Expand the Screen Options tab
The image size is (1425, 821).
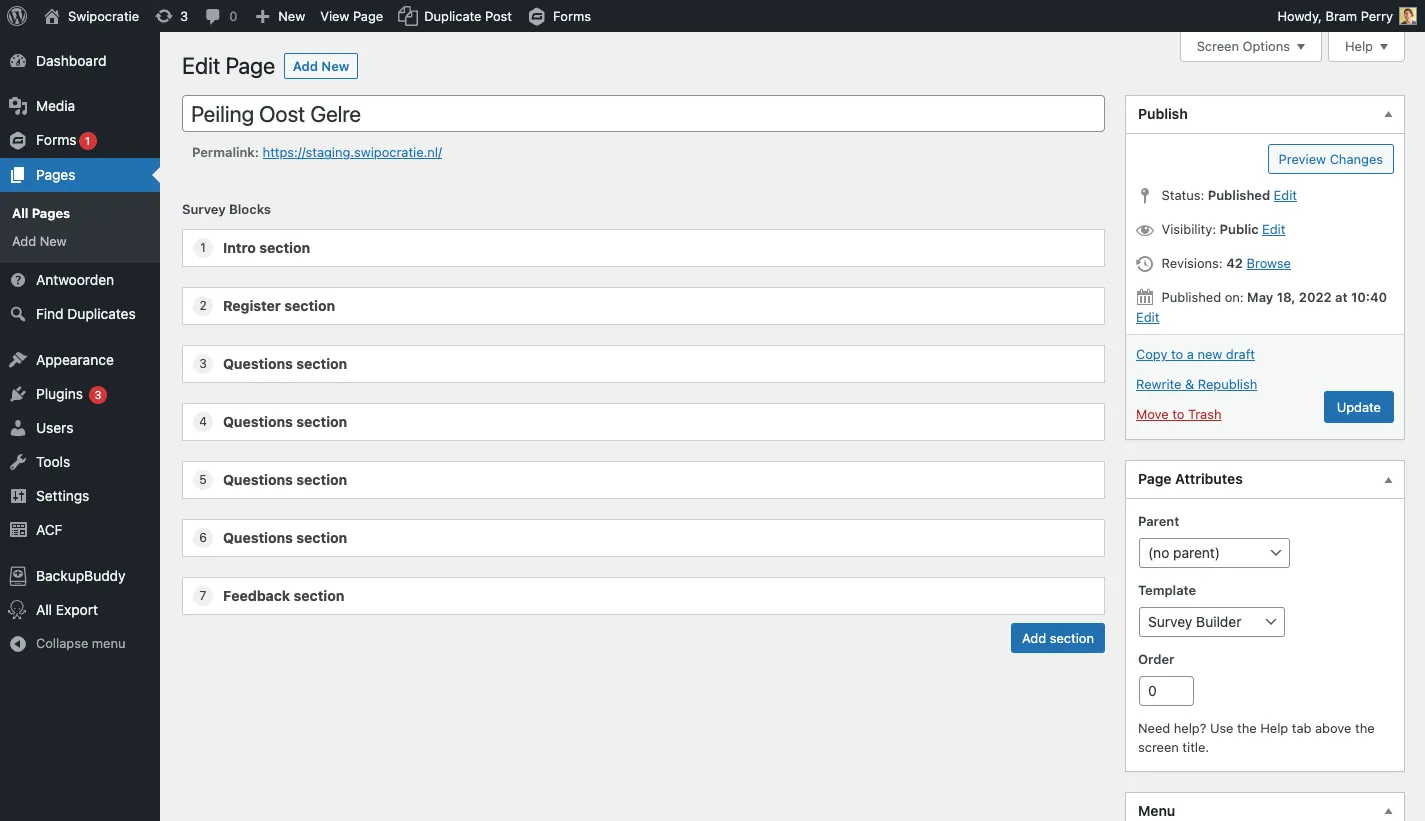(x=1251, y=47)
